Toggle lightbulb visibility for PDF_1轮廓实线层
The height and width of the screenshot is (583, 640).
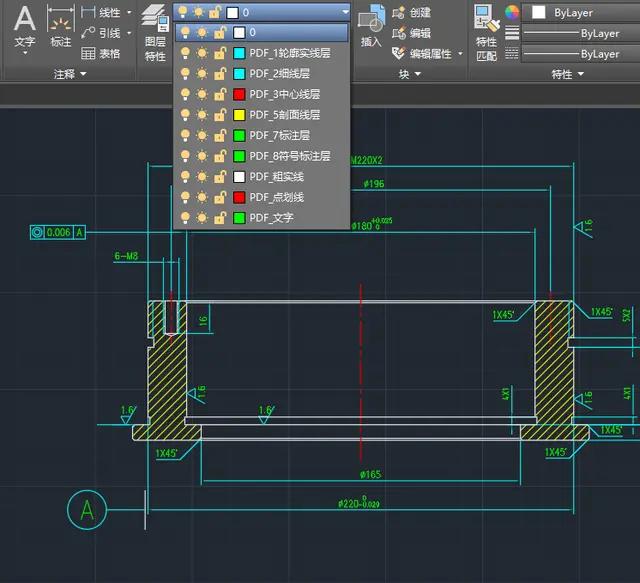coord(184,53)
